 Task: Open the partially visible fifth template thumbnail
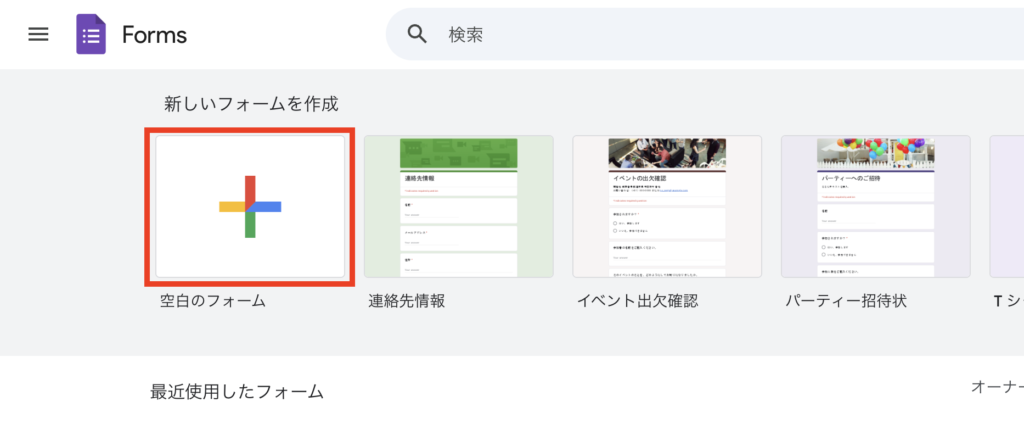tap(1007, 207)
